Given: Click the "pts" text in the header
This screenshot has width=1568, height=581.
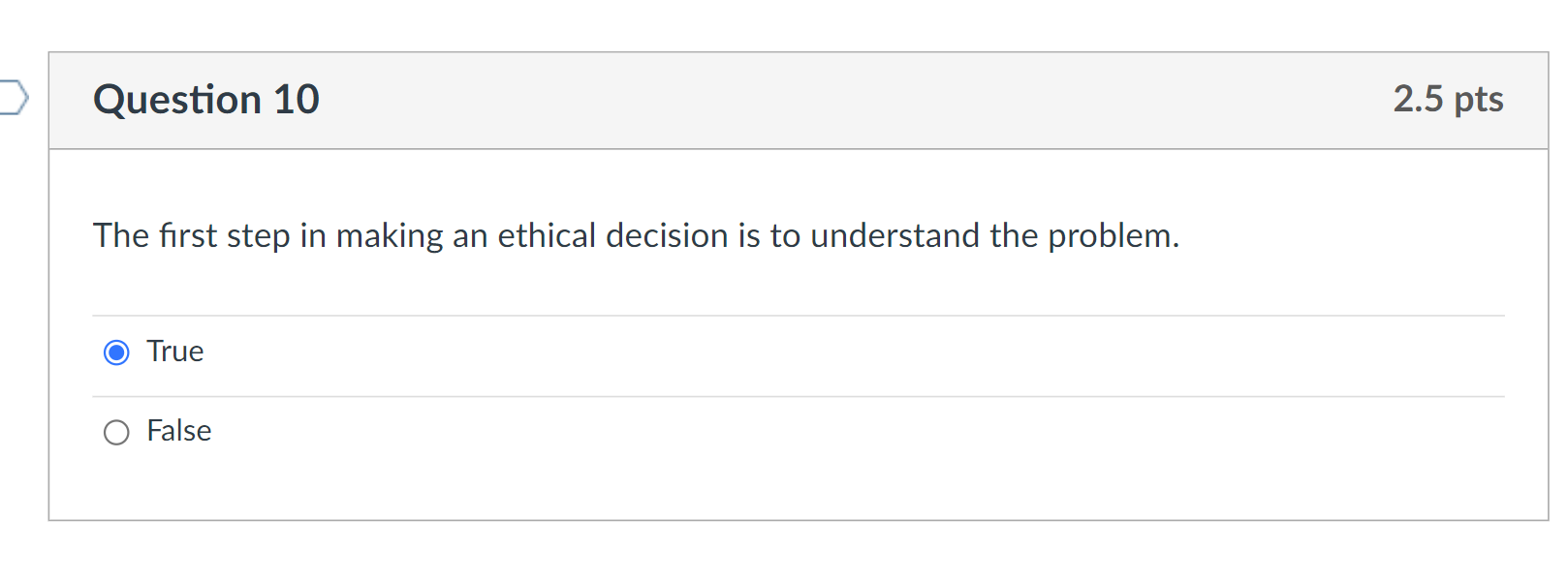Looking at the screenshot, I should coord(1479,100).
